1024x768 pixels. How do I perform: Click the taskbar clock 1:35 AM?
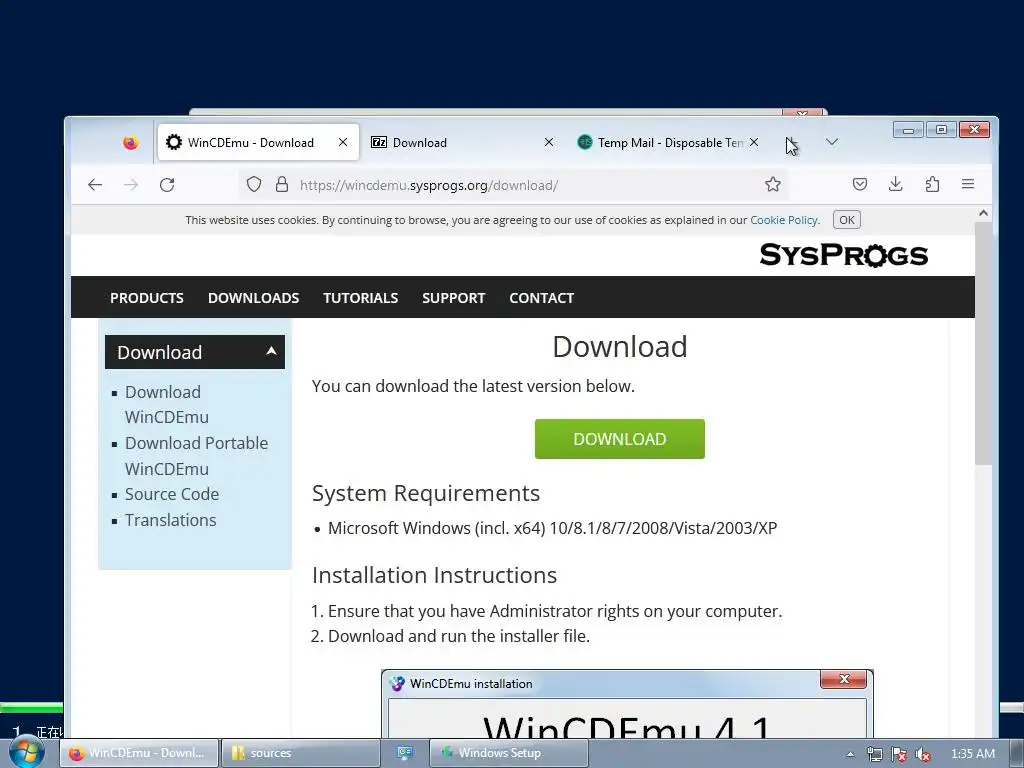coord(972,754)
